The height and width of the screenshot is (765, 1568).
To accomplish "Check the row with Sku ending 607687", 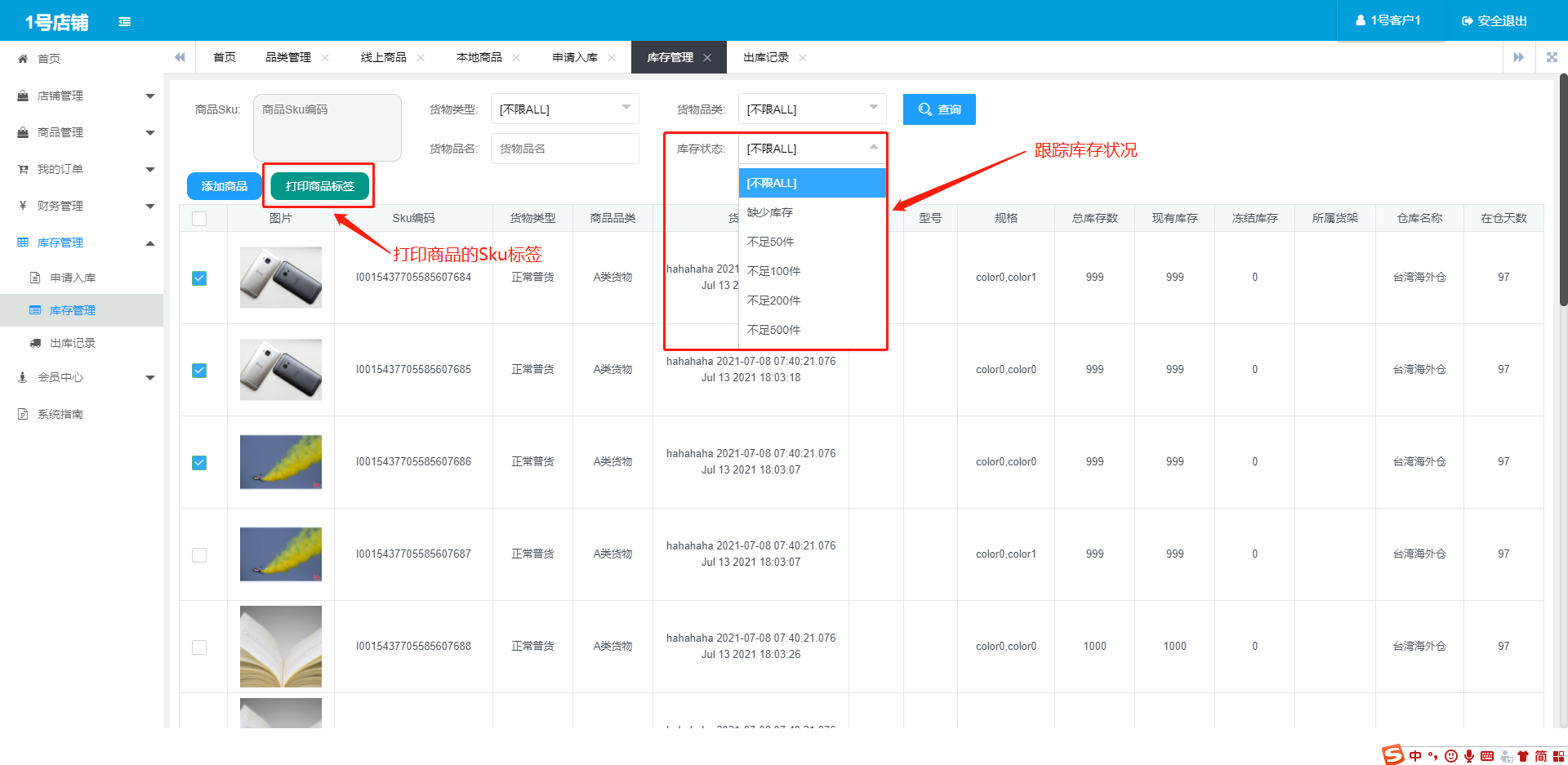I will click(x=199, y=555).
